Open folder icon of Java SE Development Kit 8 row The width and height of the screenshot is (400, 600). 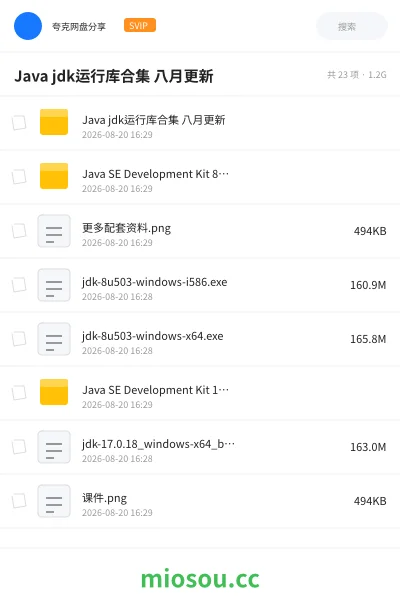54,176
